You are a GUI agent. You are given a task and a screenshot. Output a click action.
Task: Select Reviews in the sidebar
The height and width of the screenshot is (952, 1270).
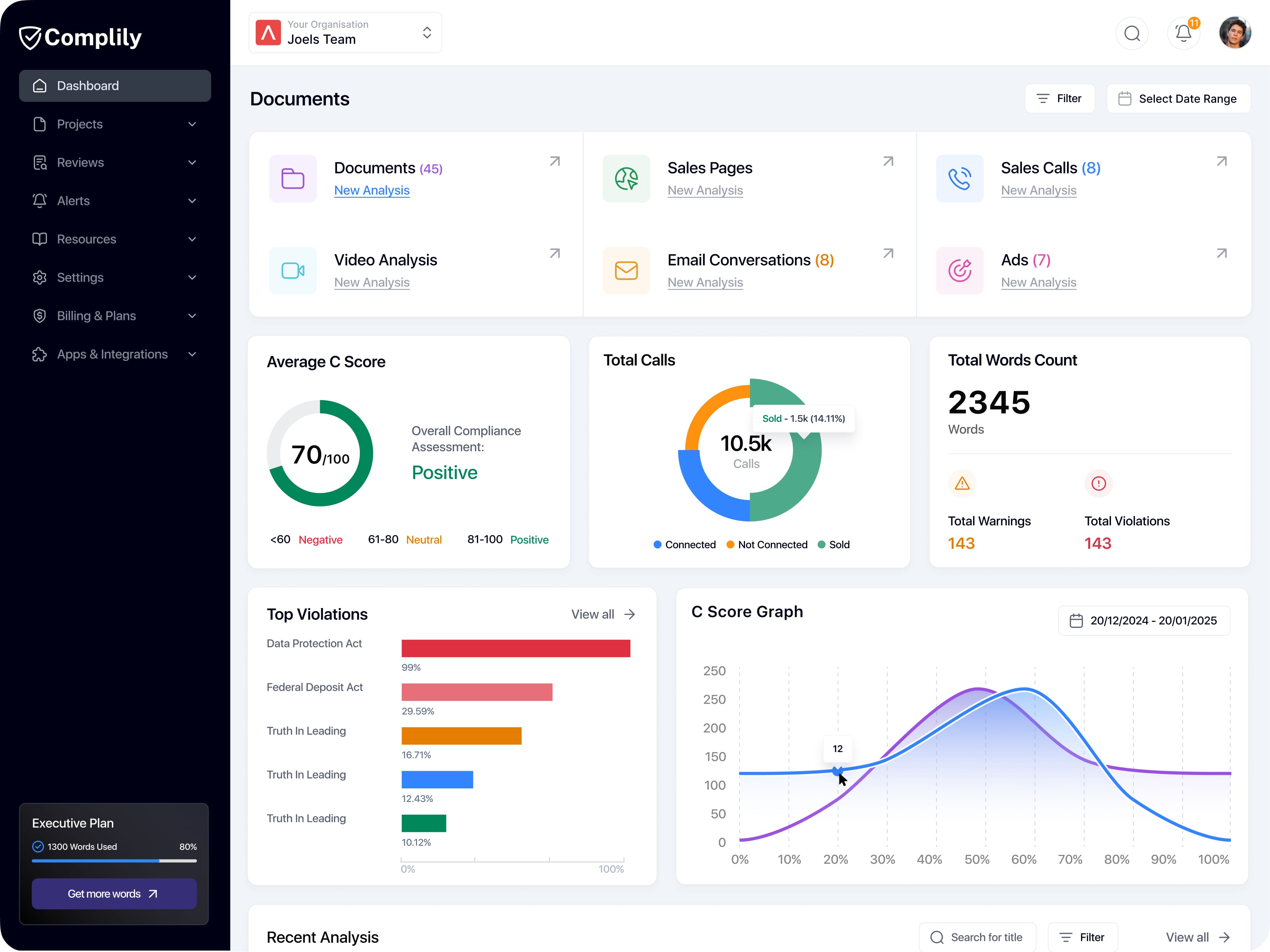115,163
